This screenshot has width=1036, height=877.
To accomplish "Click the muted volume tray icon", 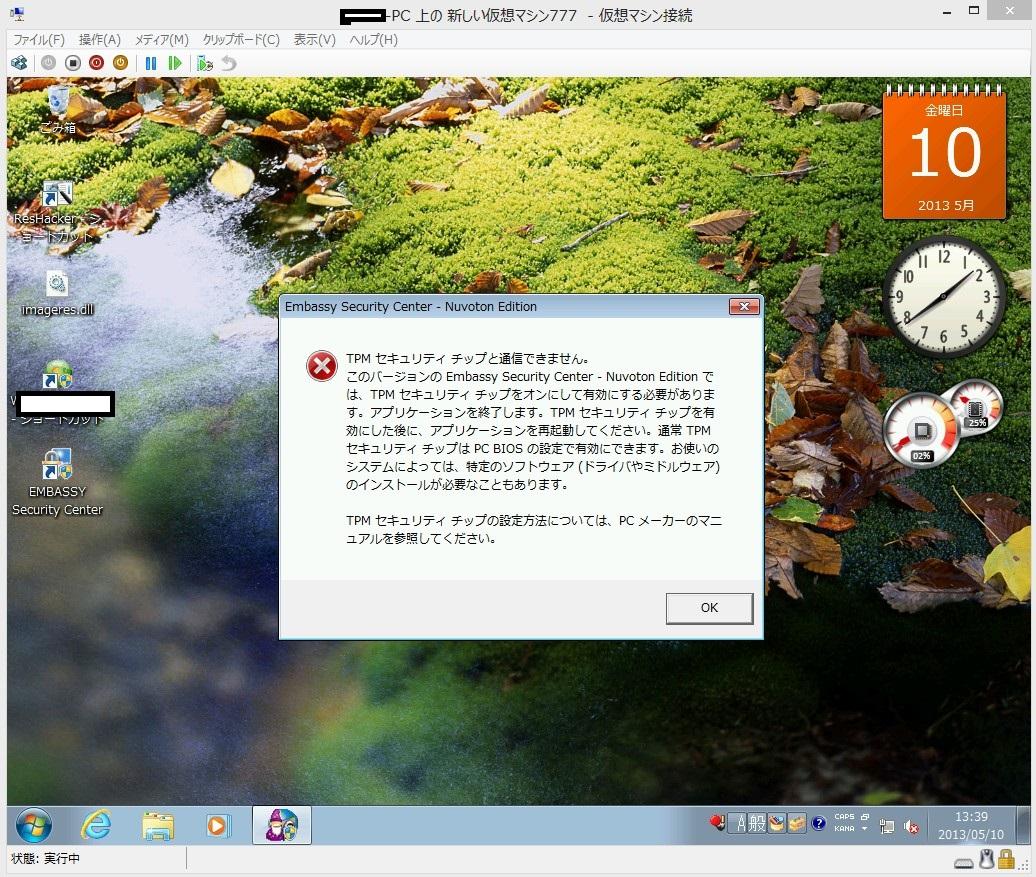I will (911, 826).
